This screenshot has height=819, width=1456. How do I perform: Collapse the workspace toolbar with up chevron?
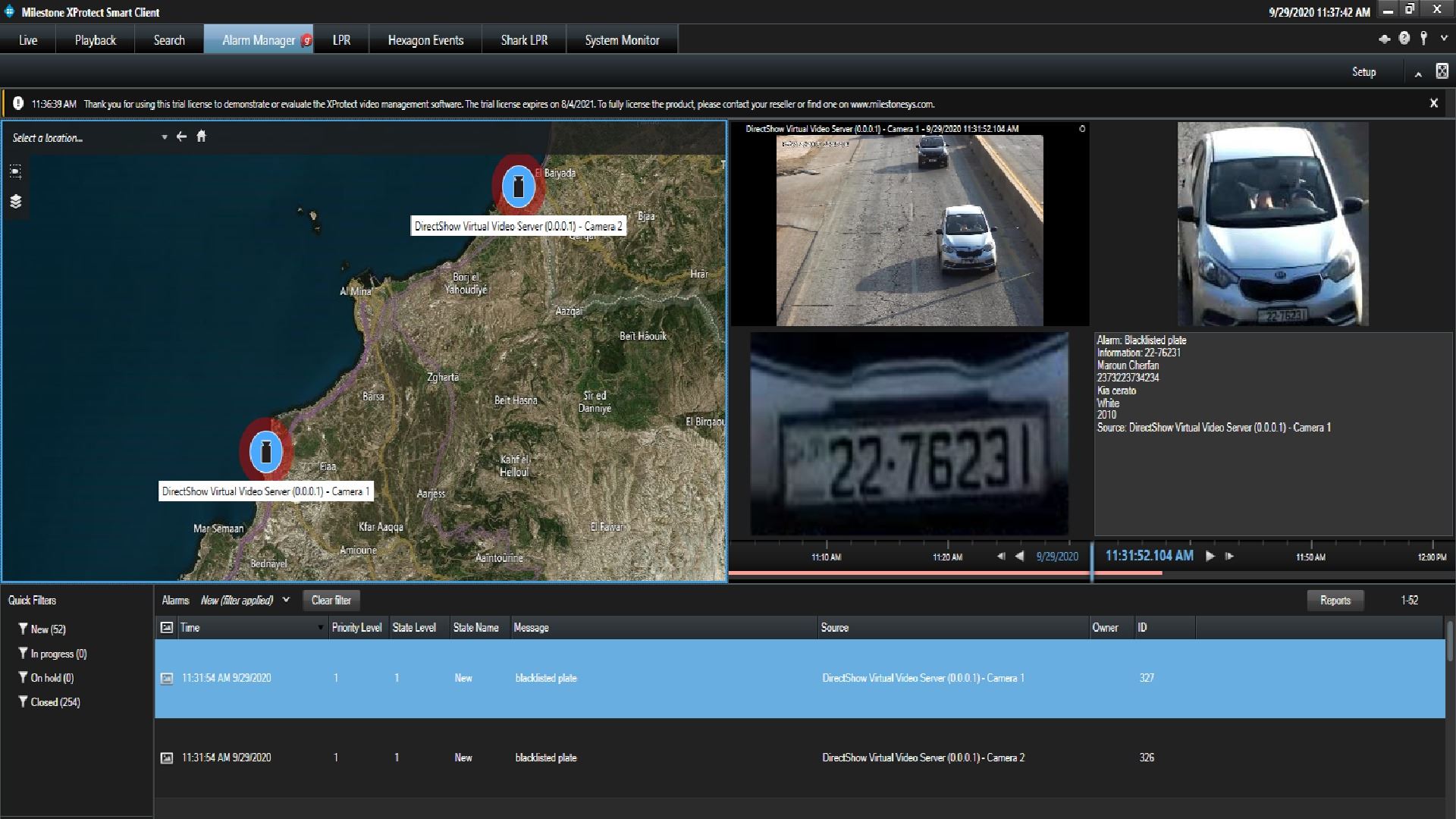(1417, 74)
